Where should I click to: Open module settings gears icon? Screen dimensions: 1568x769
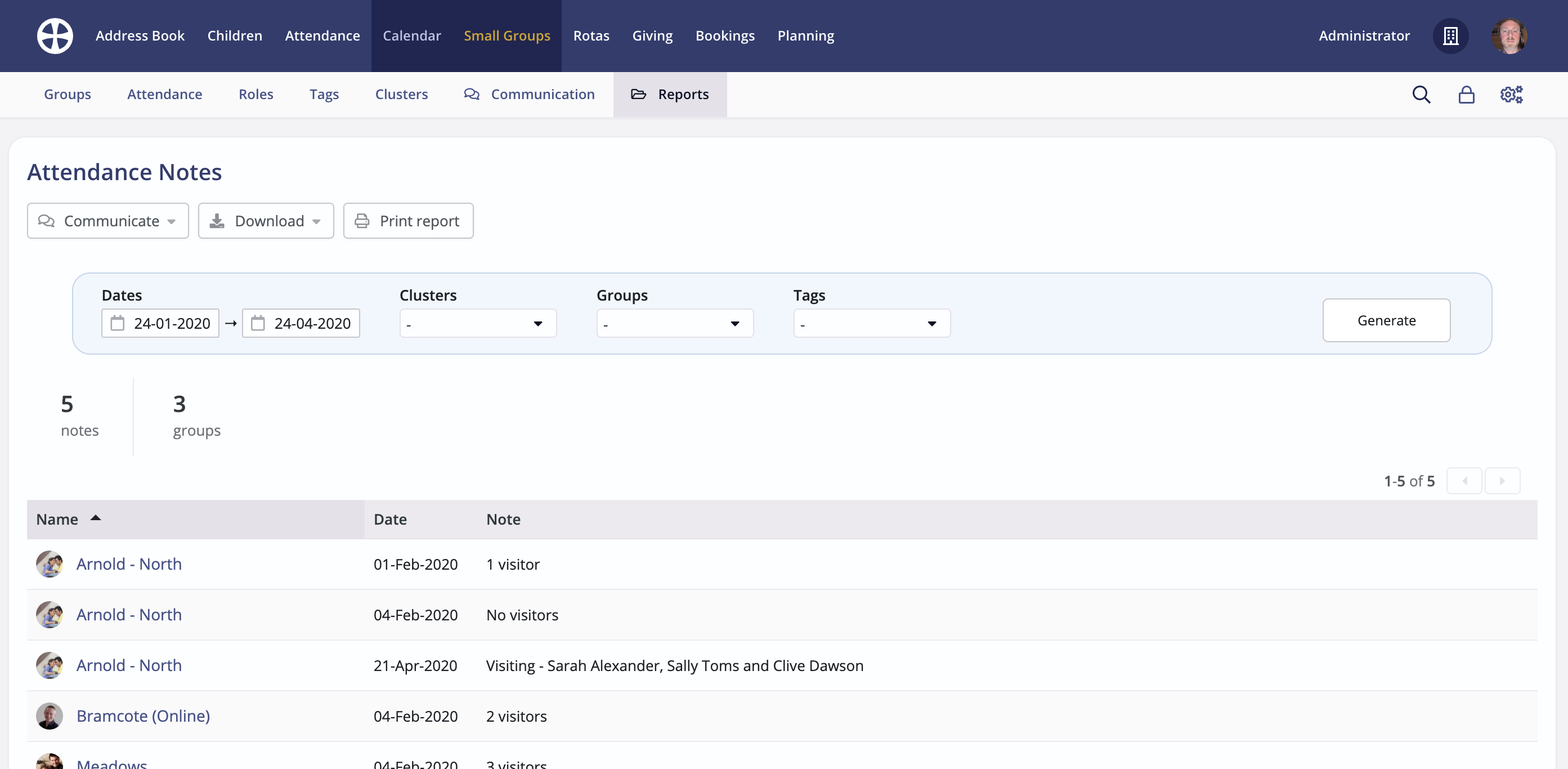[1511, 95]
